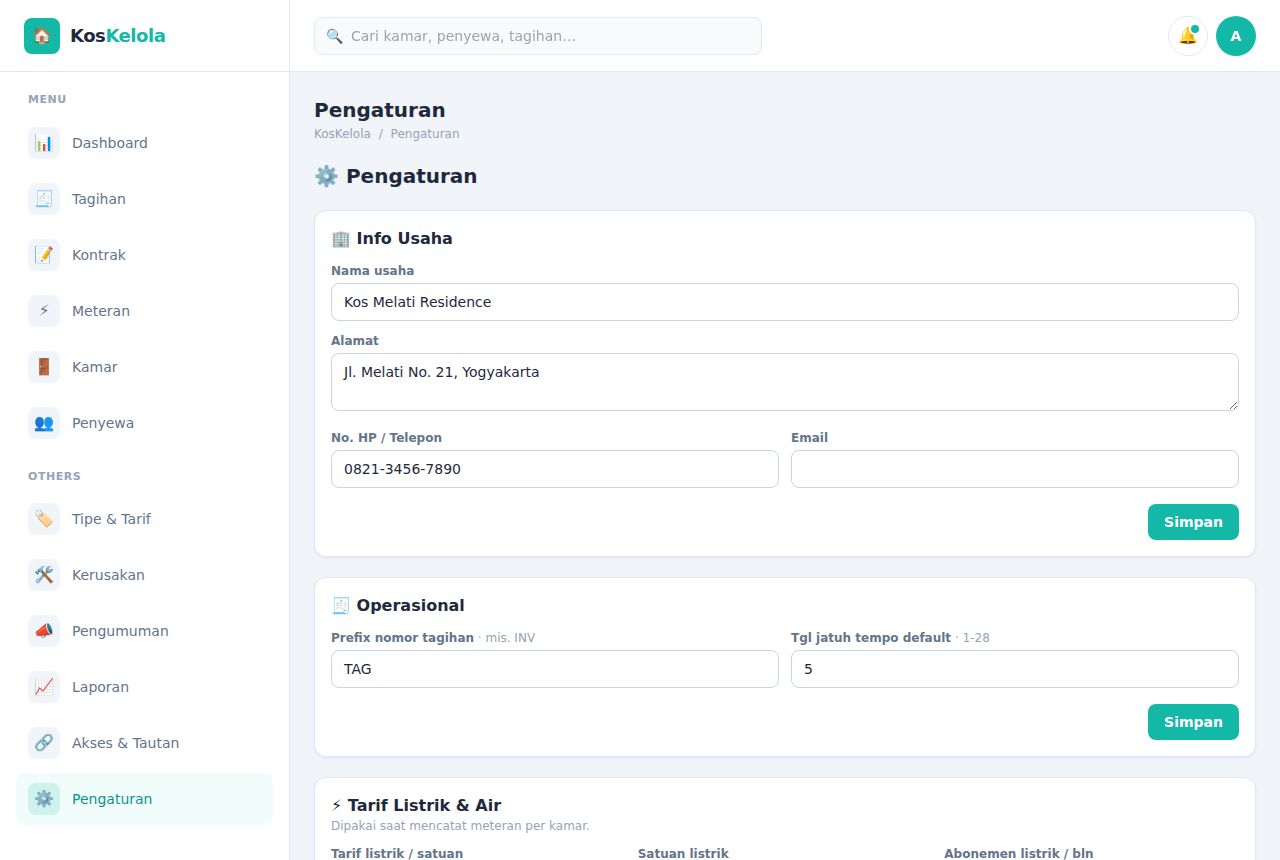The height and width of the screenshot is (860, 1280).
Task: Open user avatar A menu
Action: (x=1236, y=36)
